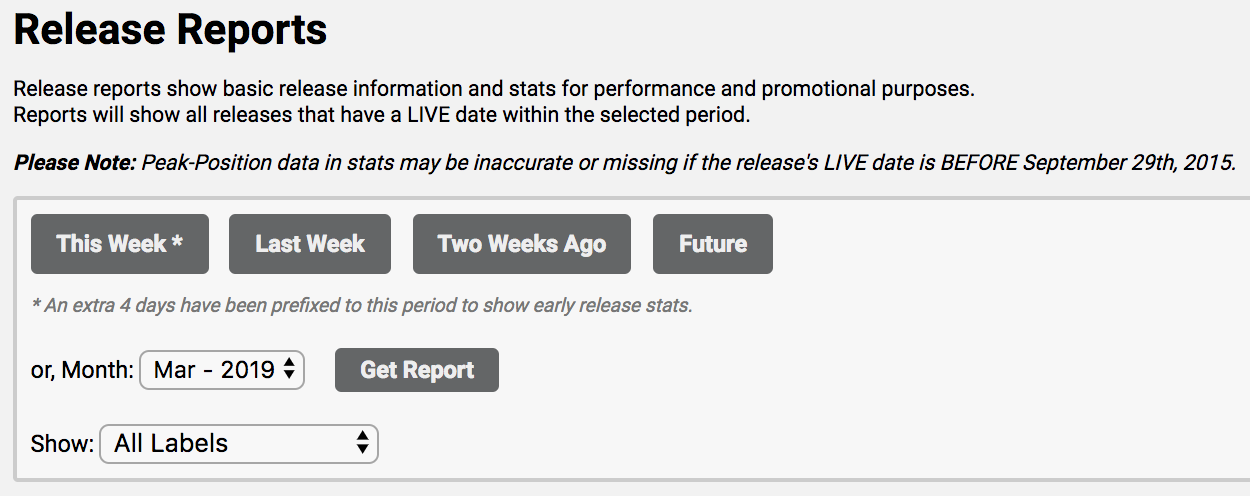Expand the All Labels dropdown
Image resolution: width=1250 pixels, height=496 pixels.
coord(238,444)
